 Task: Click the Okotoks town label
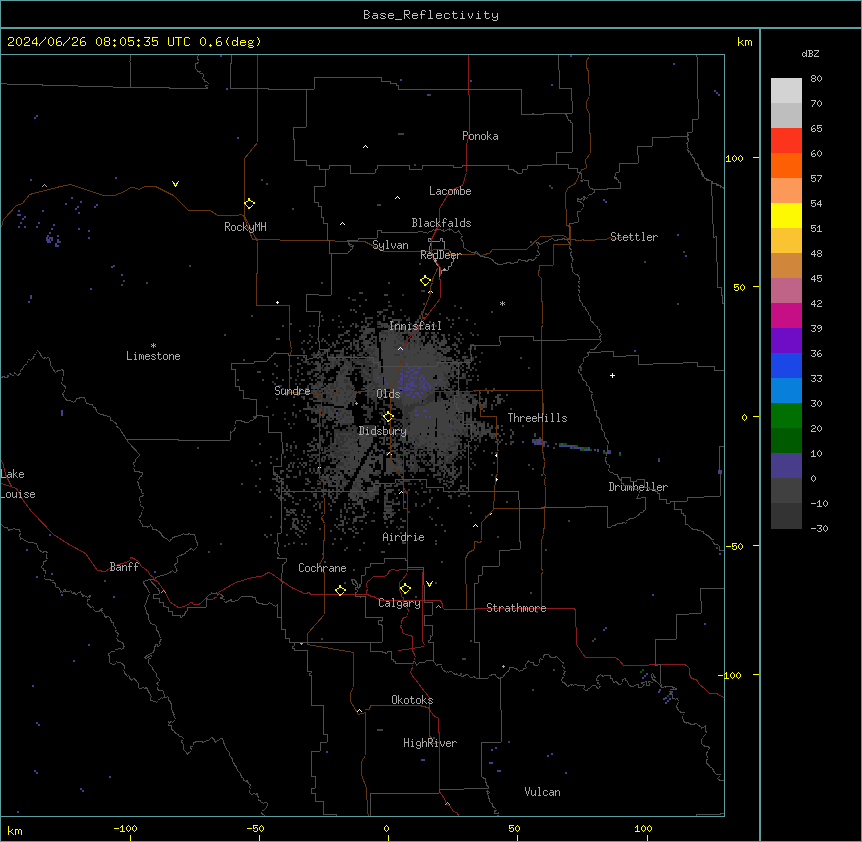412,700
